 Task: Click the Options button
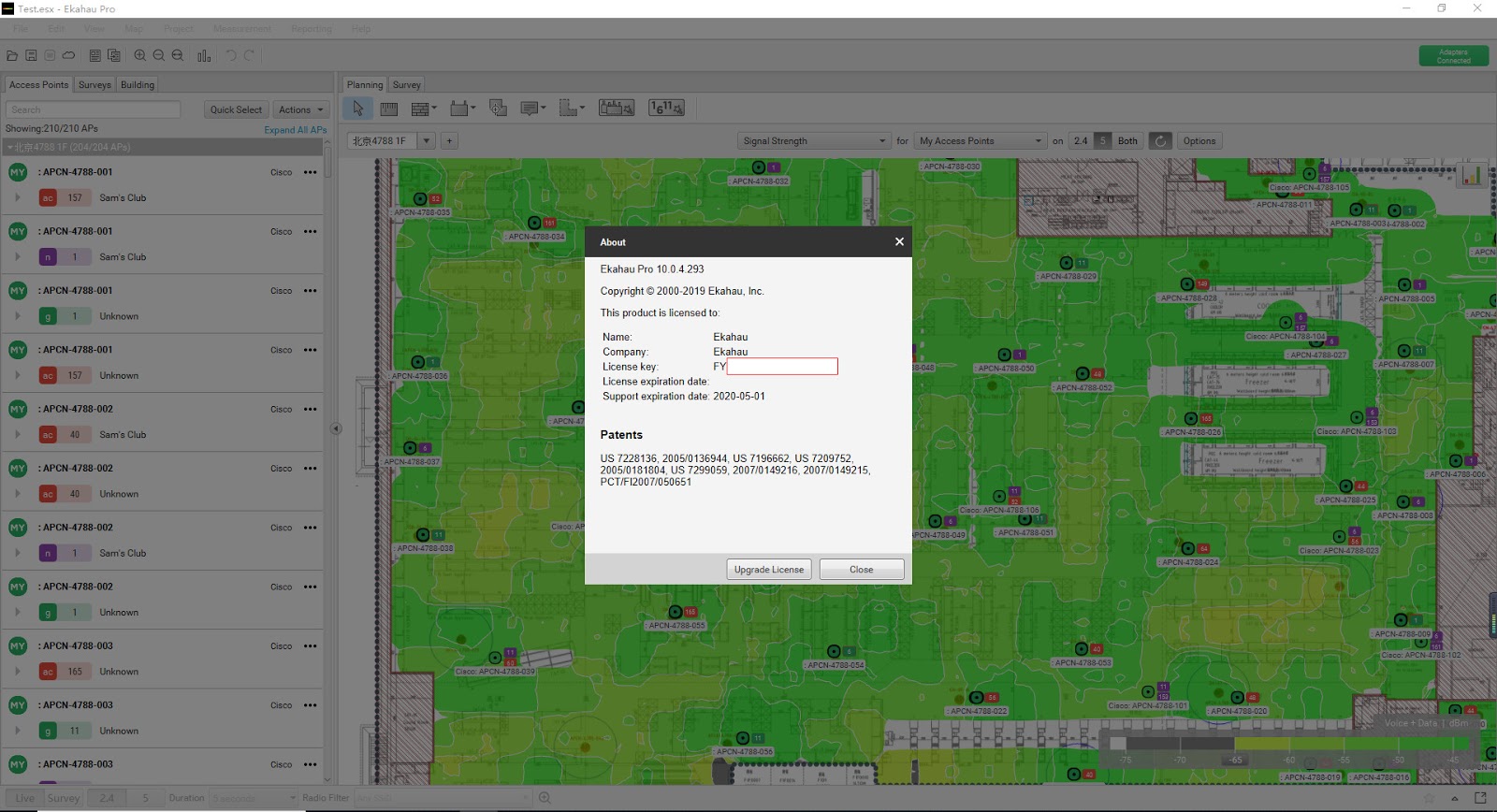[x=1199, y=141]
